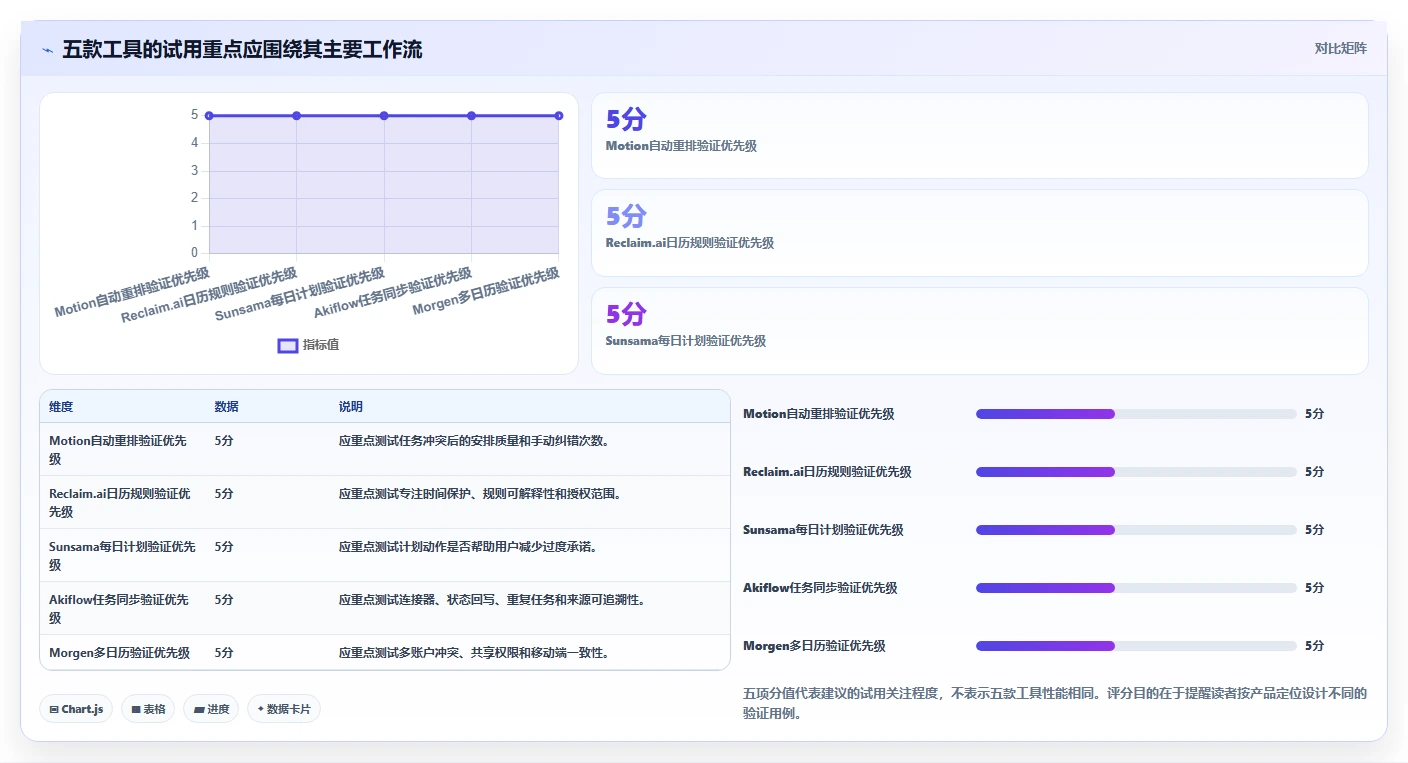
Task: Select the 表格 tag chip
Action: click(148, 709)
